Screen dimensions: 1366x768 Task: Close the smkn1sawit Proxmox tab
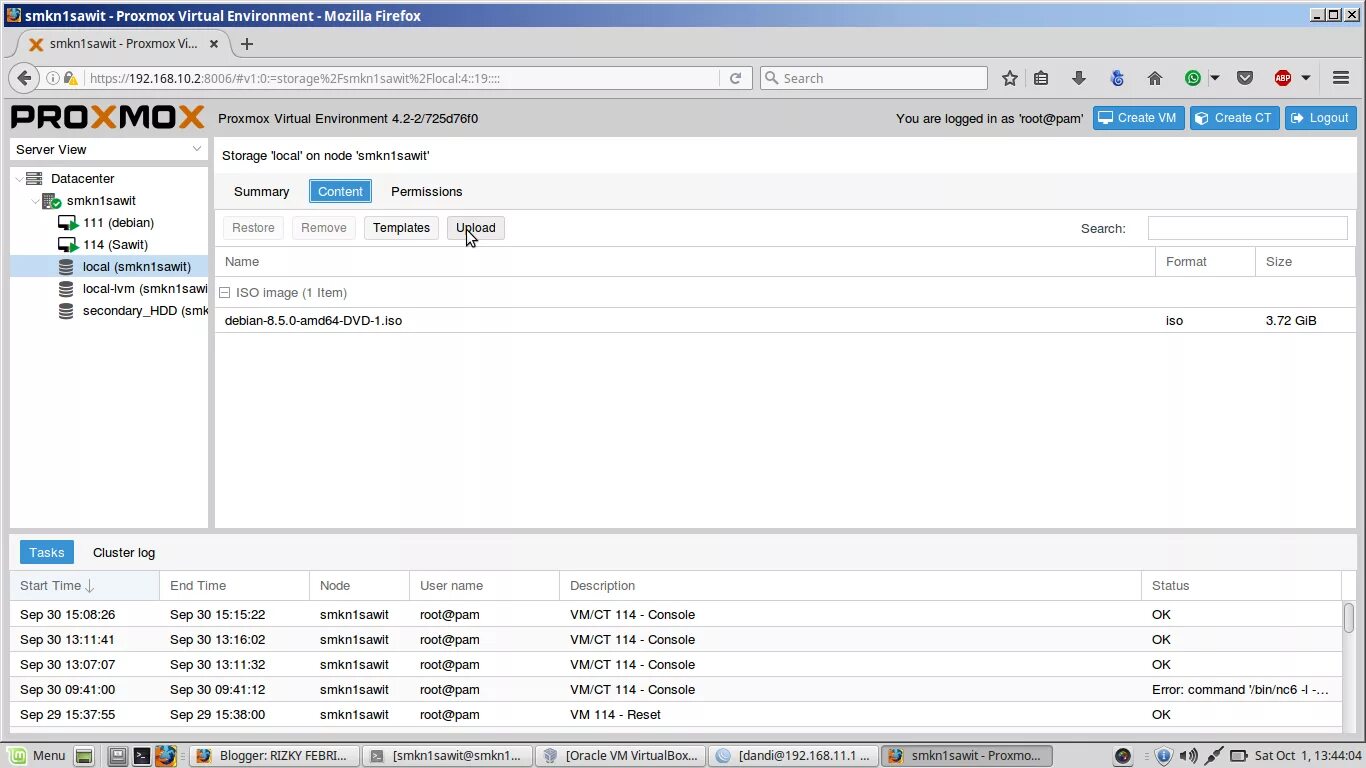click(214, 44)
